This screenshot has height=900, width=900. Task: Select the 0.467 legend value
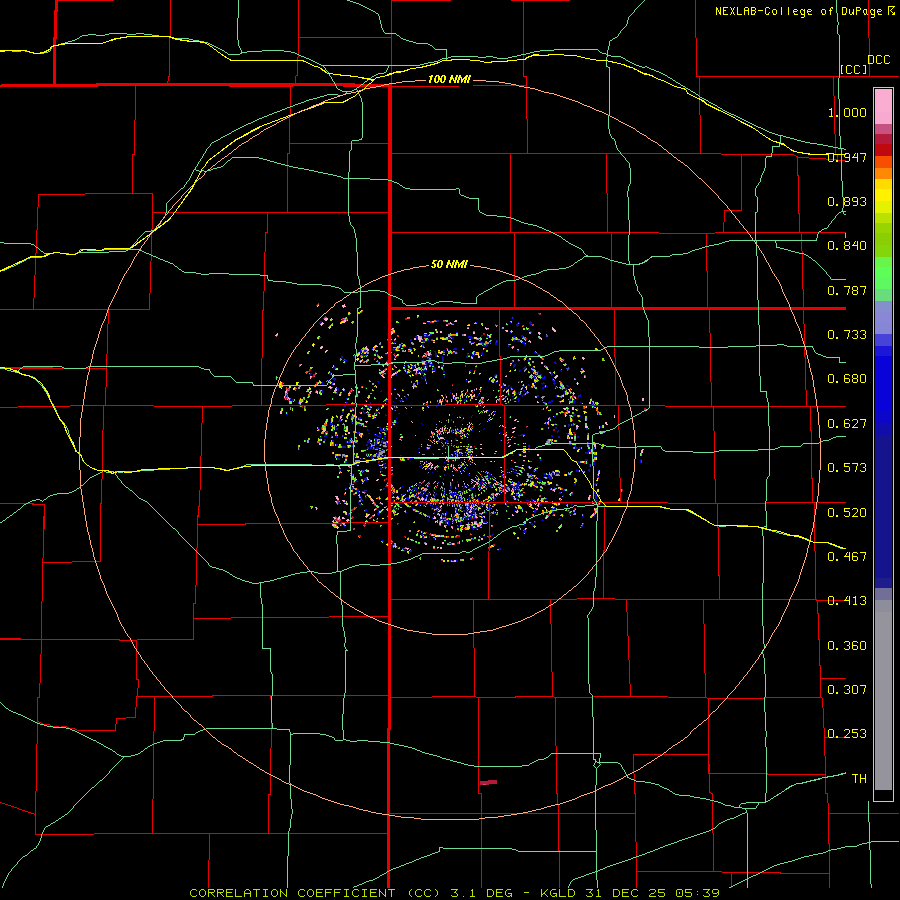click(x=847, y=556)
